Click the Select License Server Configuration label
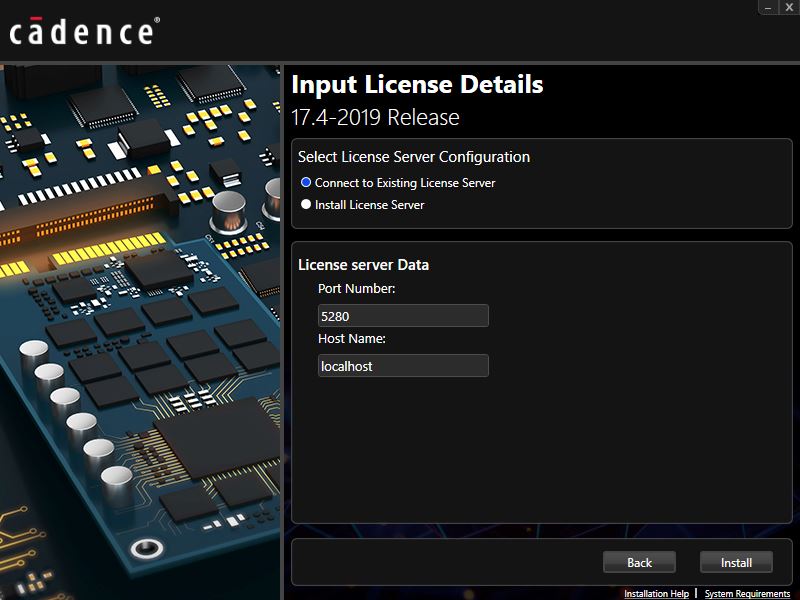 tap(414, 157)
